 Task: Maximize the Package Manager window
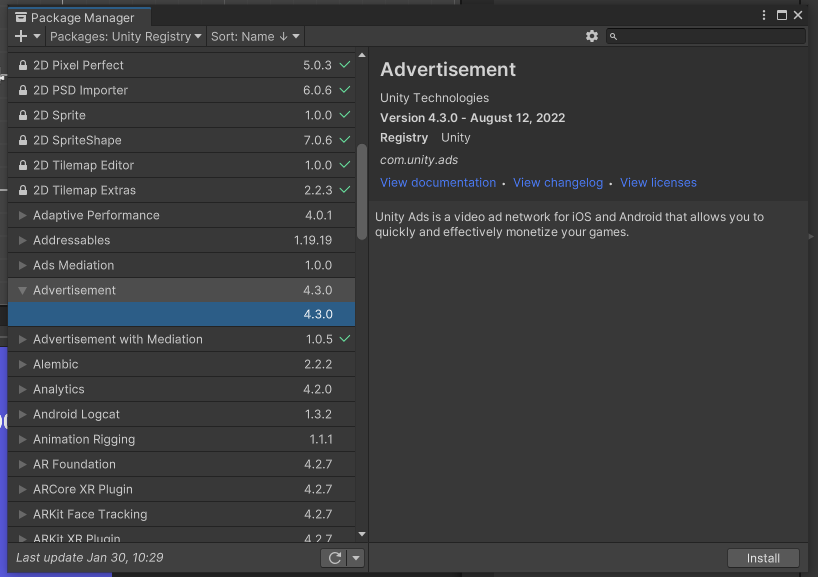coord(781,15)
